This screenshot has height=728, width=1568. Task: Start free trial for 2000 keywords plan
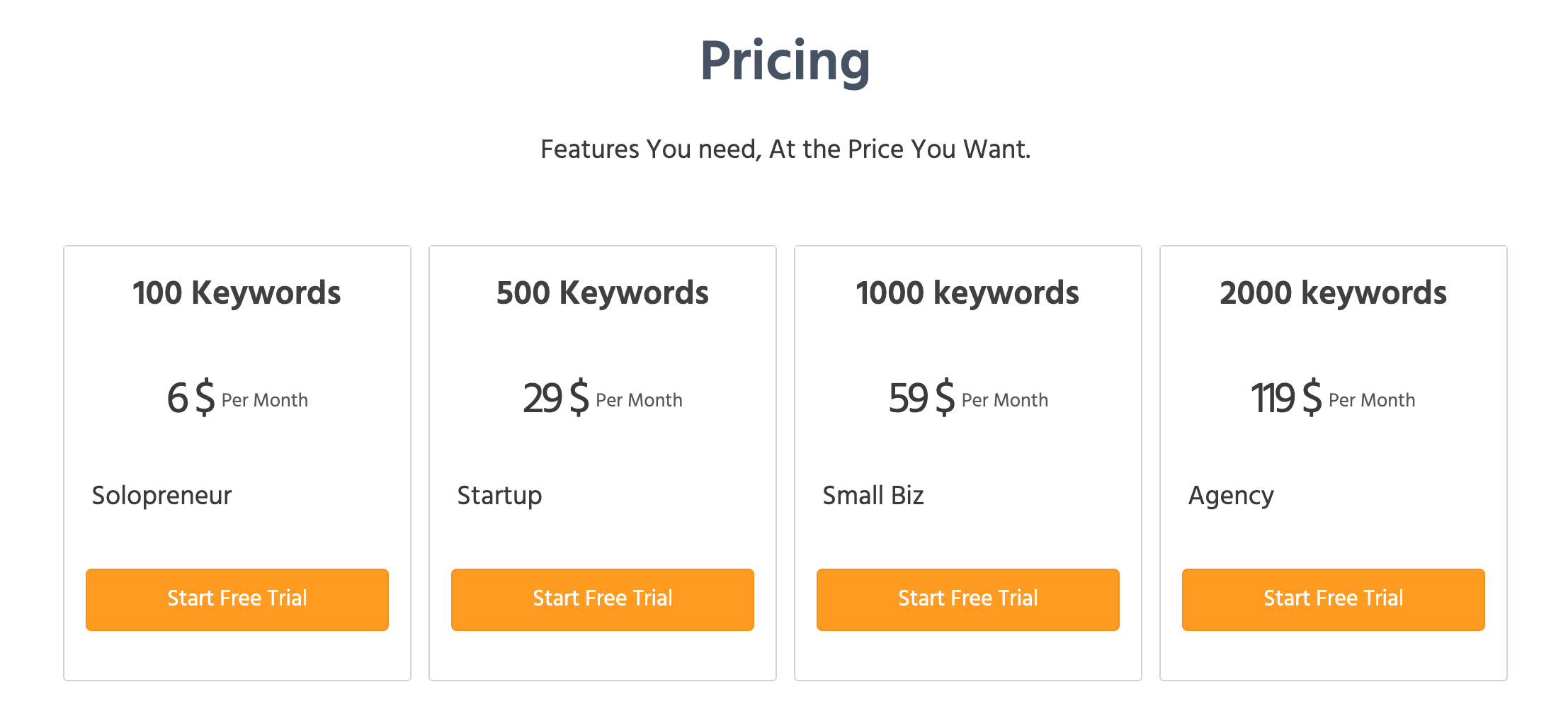coord(1334,599)
